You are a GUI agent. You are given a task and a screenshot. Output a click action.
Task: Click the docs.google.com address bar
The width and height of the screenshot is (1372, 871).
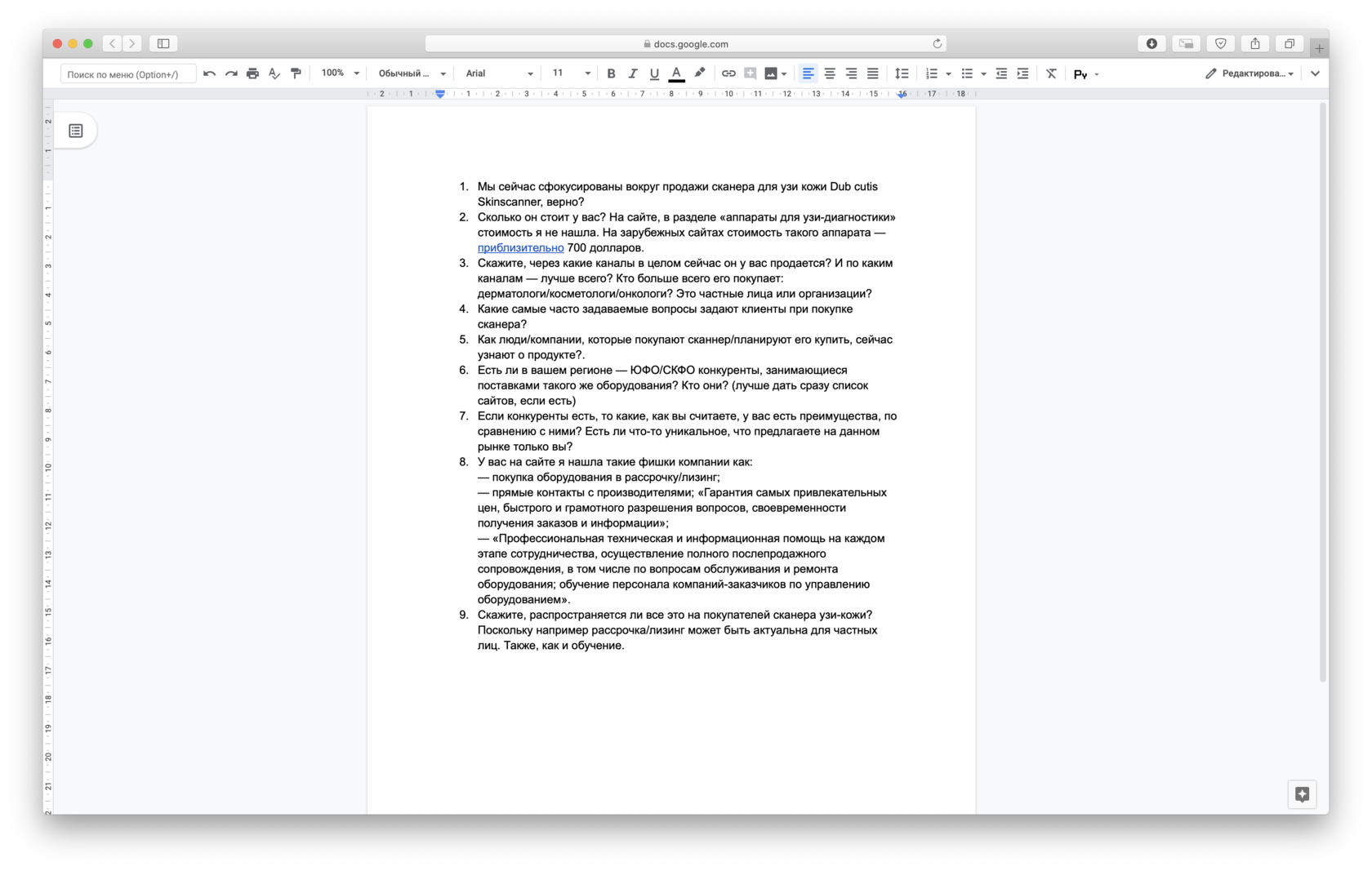tap(686, 44)
